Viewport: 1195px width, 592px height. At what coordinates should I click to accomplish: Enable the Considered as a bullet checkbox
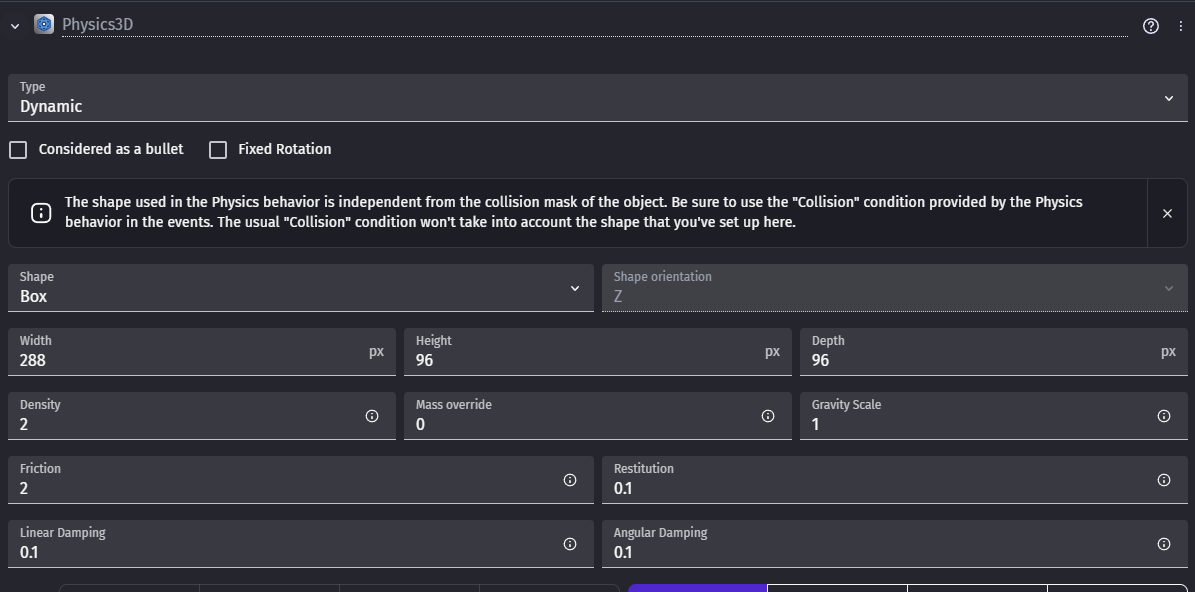18,150
